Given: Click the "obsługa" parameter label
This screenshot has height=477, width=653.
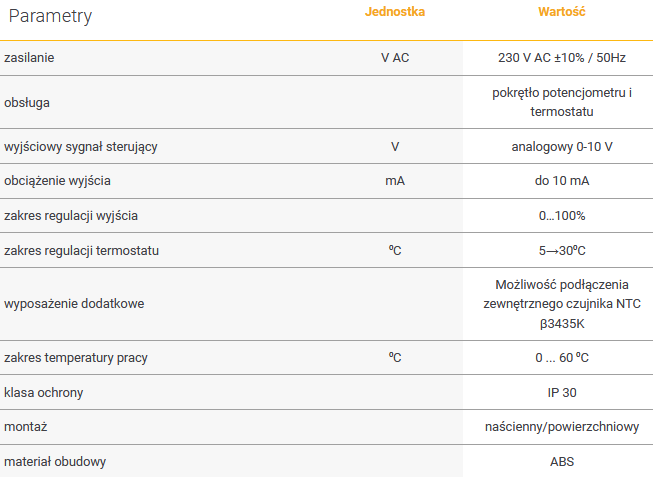Looking at the screenshot, I should tap(27, 102).
